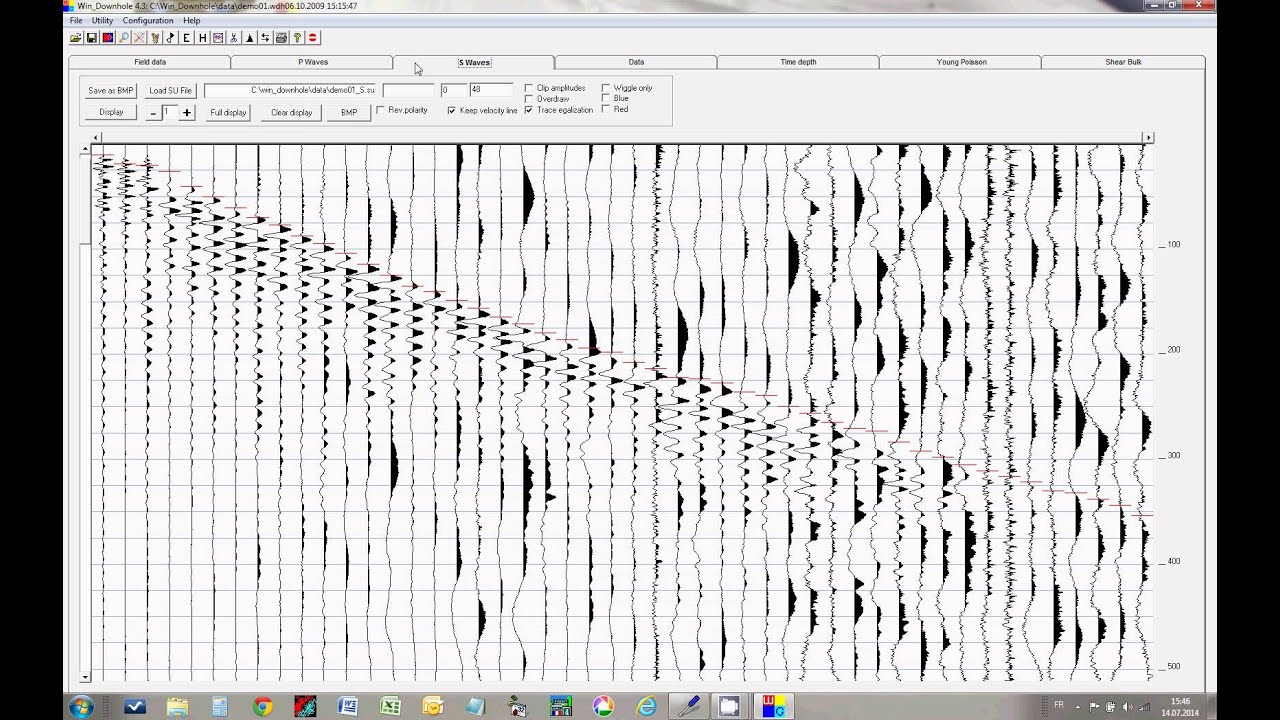This screenshot has width=1280, height=720.
Task: Tick the Blue checkbox
Action: point(606,98)
